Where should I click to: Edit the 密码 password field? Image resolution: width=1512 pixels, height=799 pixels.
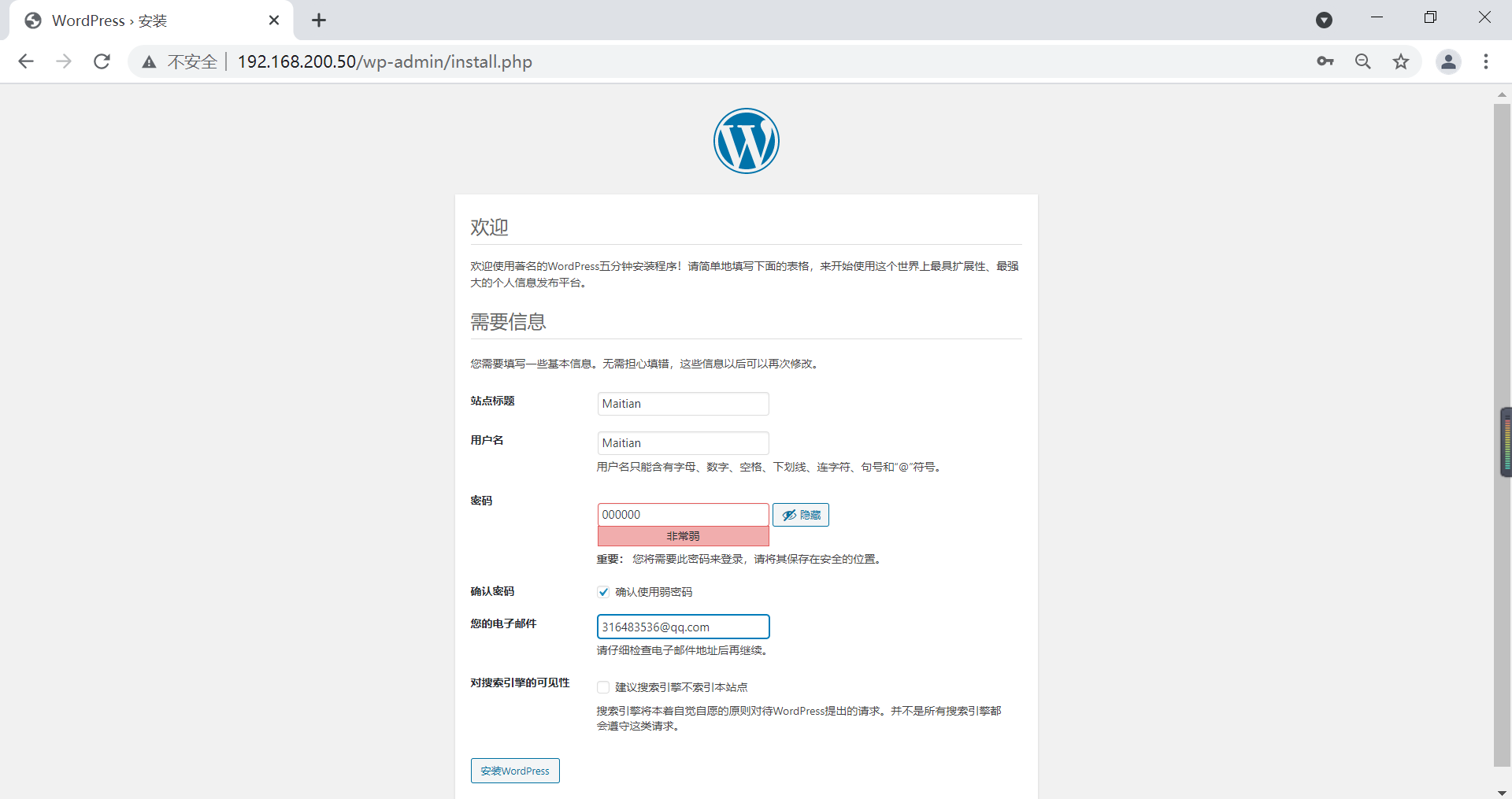pos(683,515)
